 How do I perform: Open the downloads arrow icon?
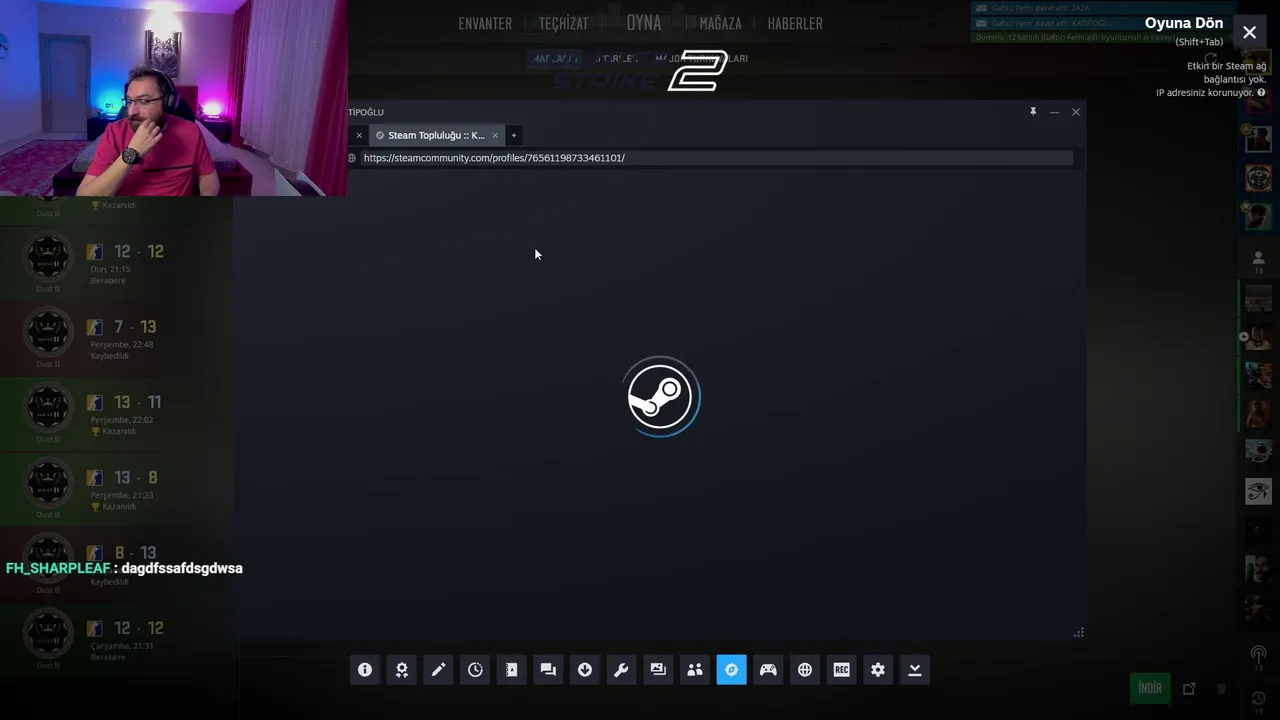point(585,670)
